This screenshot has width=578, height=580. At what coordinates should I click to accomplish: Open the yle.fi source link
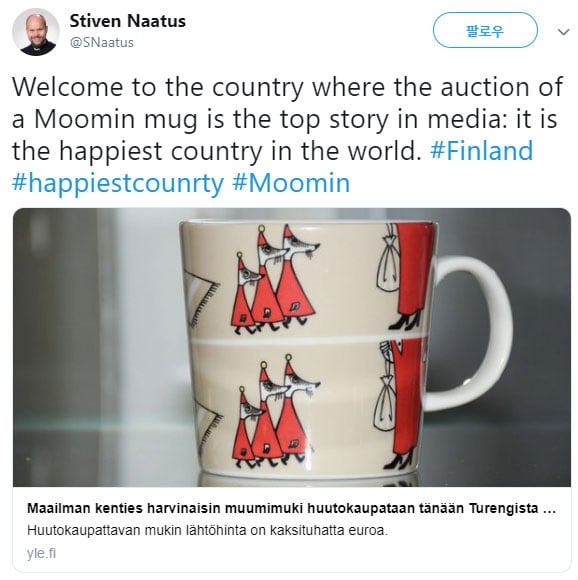click(41, 553)
